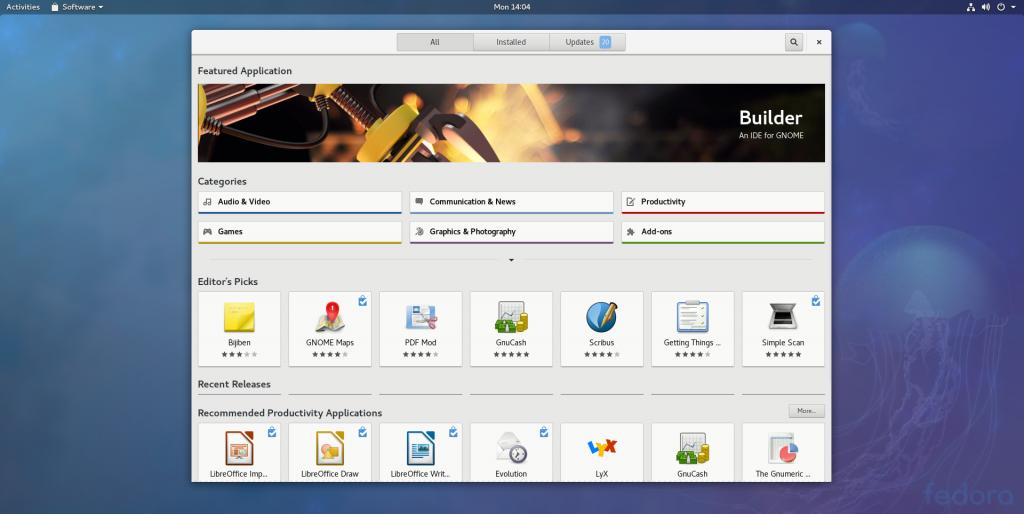Image resolution: width=1024 pixels, height=514 pixels.
Task: Click More button for productivity apps
Action: click(x=807, y=411)
